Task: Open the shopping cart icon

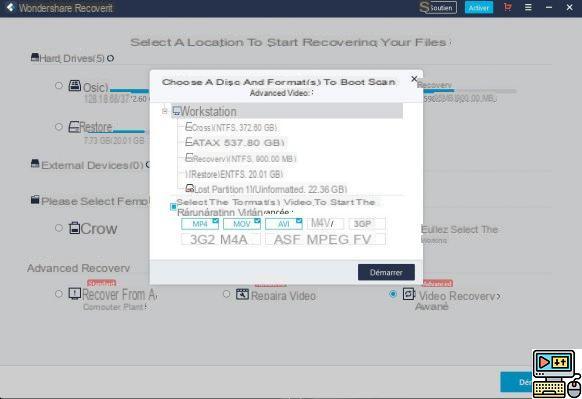Action: tap(508, 7)
